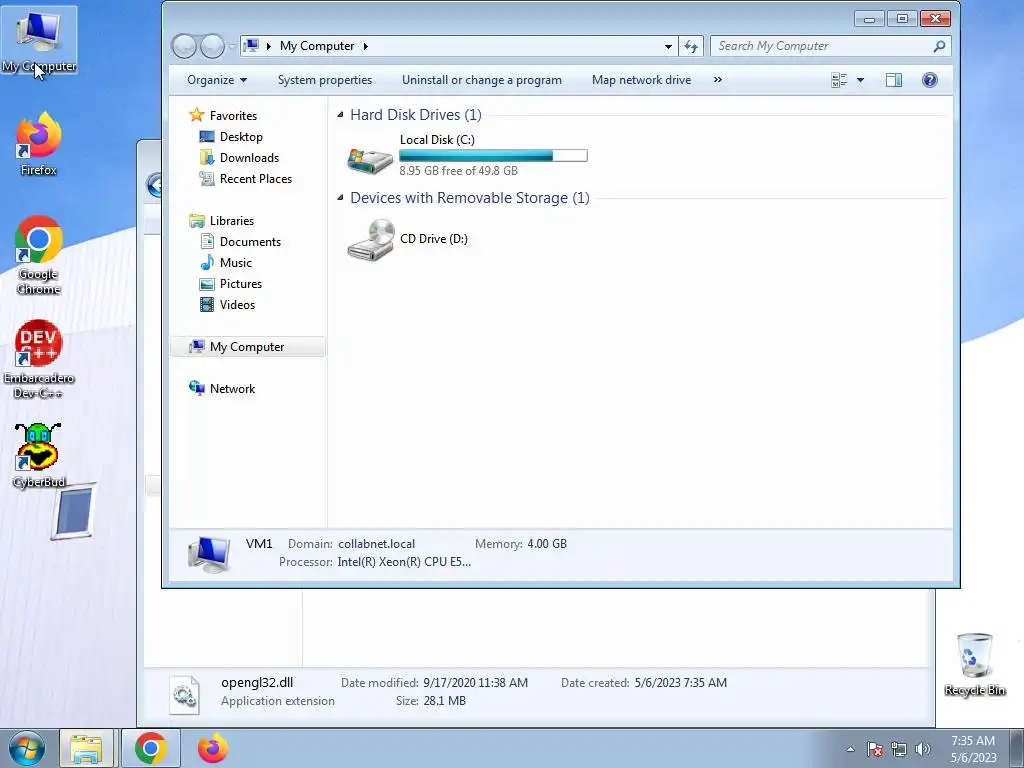
Task: Click the Change your view icon
Action: tap(839, 80)
